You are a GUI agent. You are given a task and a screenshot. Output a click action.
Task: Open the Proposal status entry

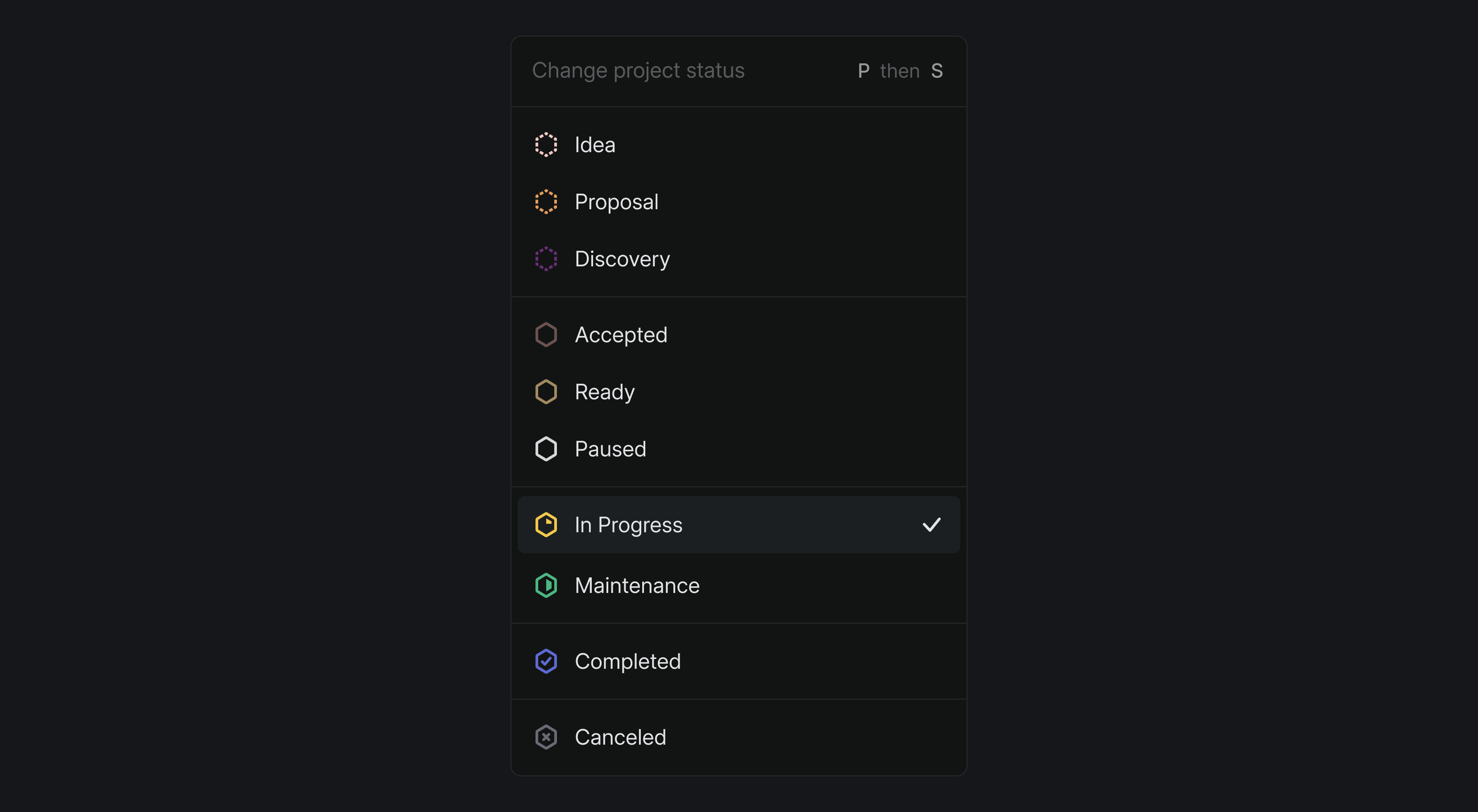[739, 201]
